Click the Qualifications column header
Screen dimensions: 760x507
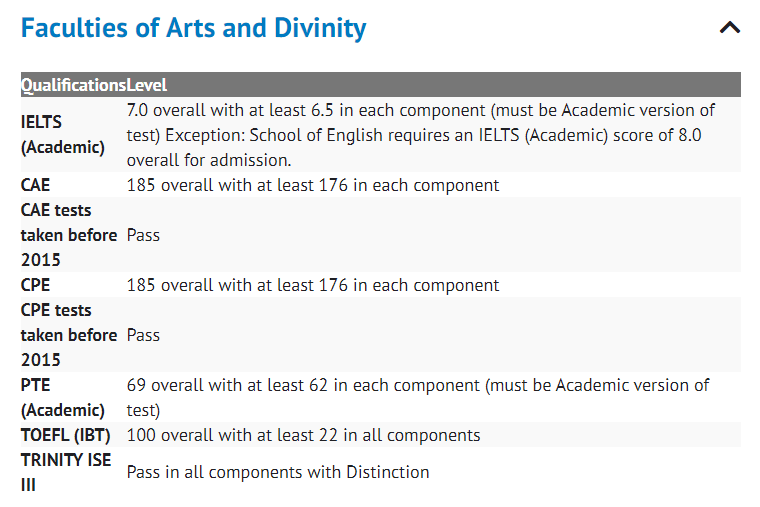[x=73, y=85]
